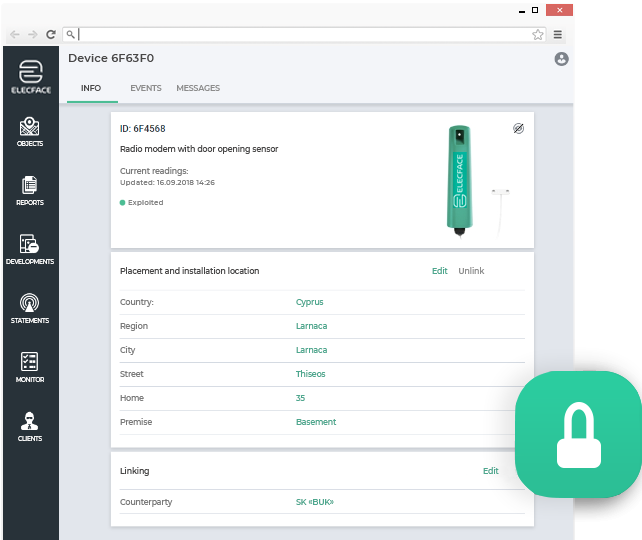The width and height of the screenshot is (642, 540).
Task: Open the Thiseos street link
Action: click(x=310, y=374)
